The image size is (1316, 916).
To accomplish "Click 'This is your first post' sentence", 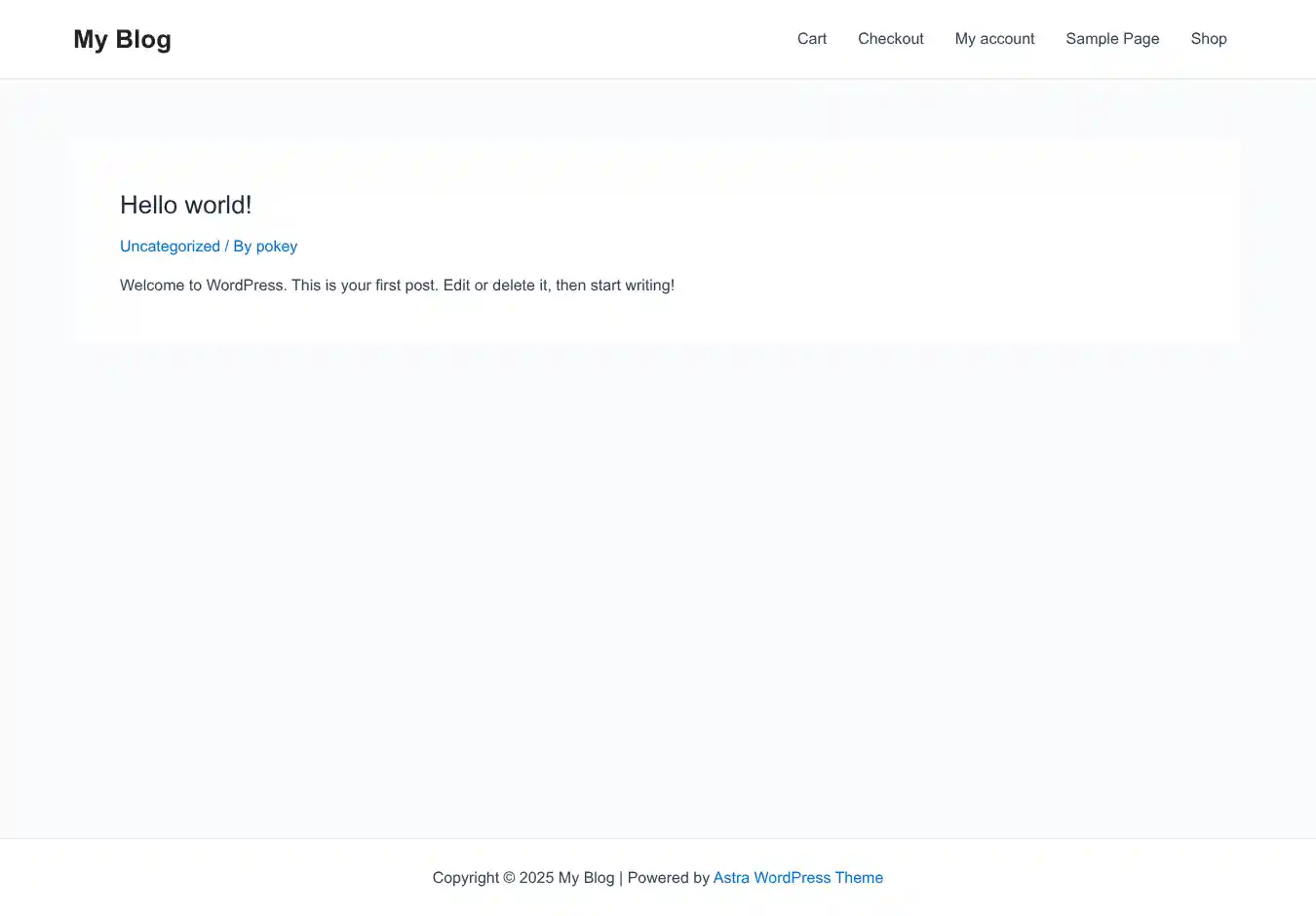I will [364, 286].
